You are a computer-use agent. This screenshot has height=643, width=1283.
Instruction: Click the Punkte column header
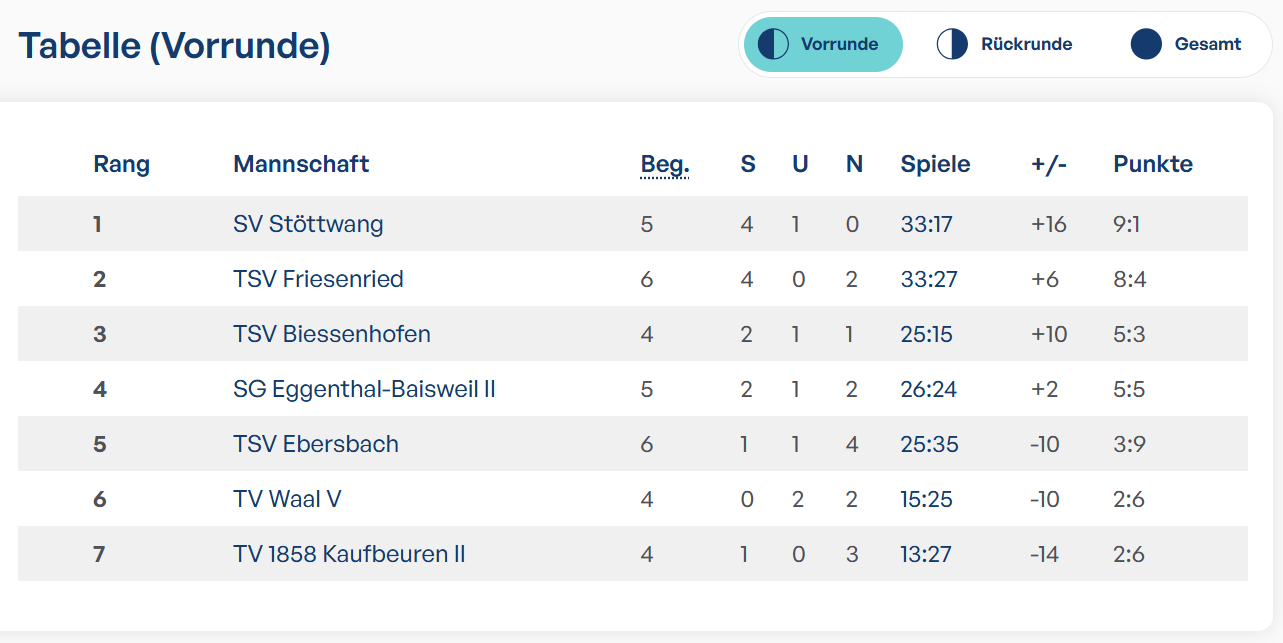pyautogui.click(x=1152, y=164)
